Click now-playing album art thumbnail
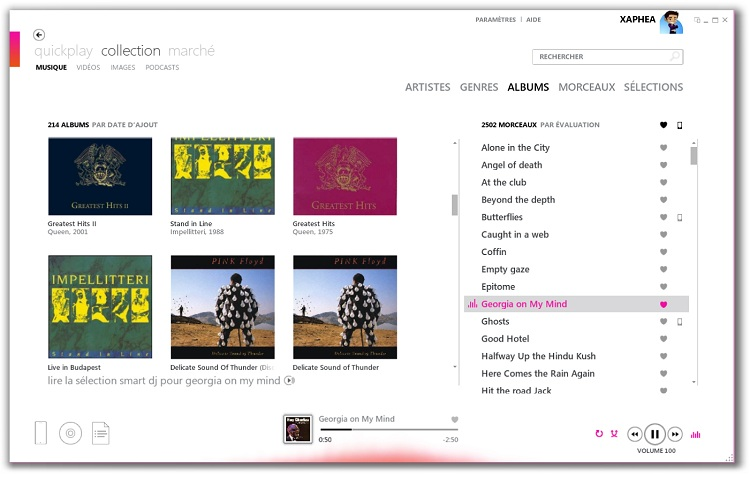Viewport: 750px width, 478px height. coord(298,429)
